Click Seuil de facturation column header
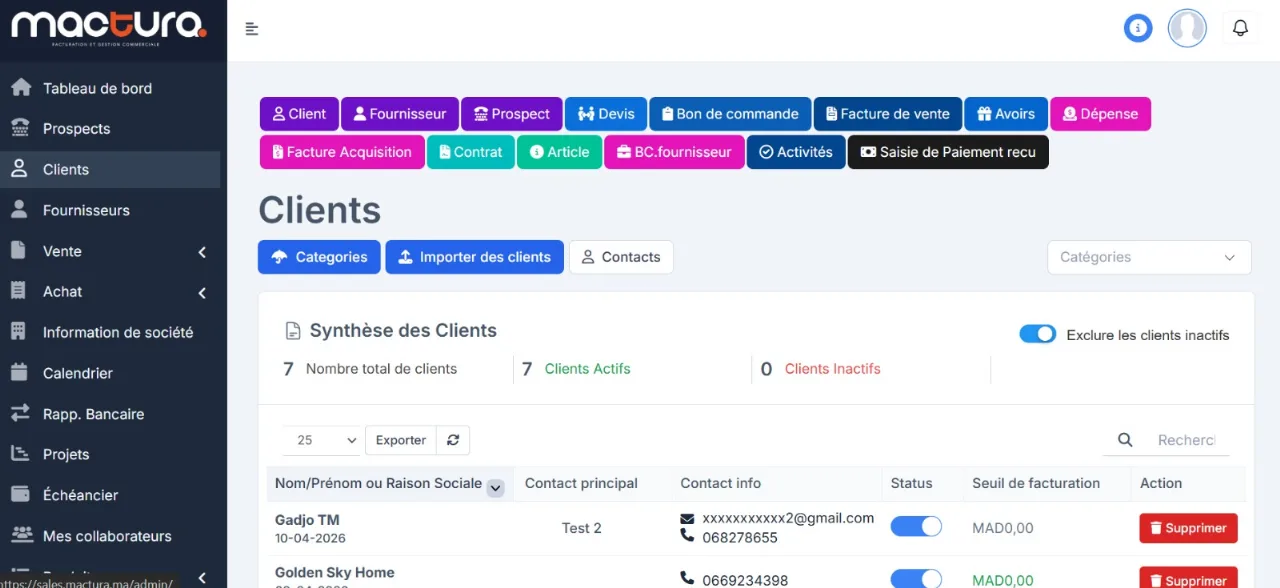The height and width of the screenshot is (588, 1280). click(1036, 483)
